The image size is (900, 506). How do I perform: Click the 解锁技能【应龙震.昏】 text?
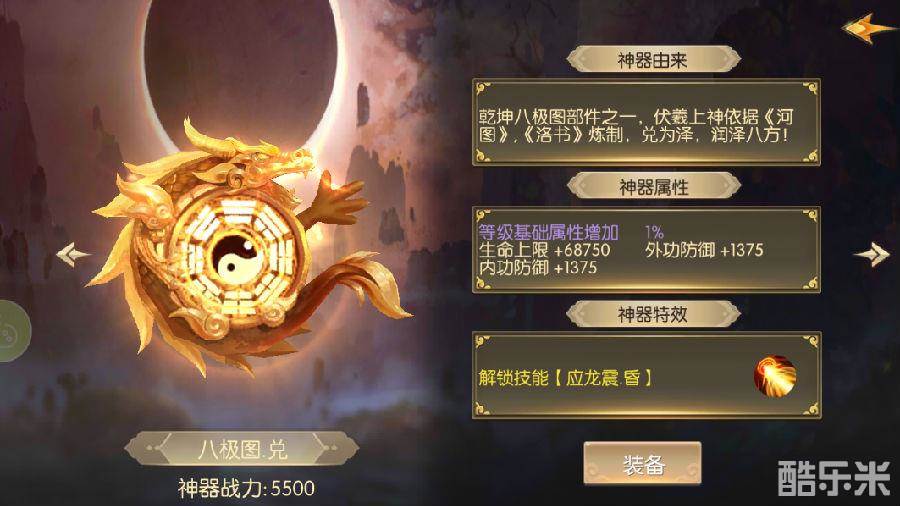pos(565,377)
